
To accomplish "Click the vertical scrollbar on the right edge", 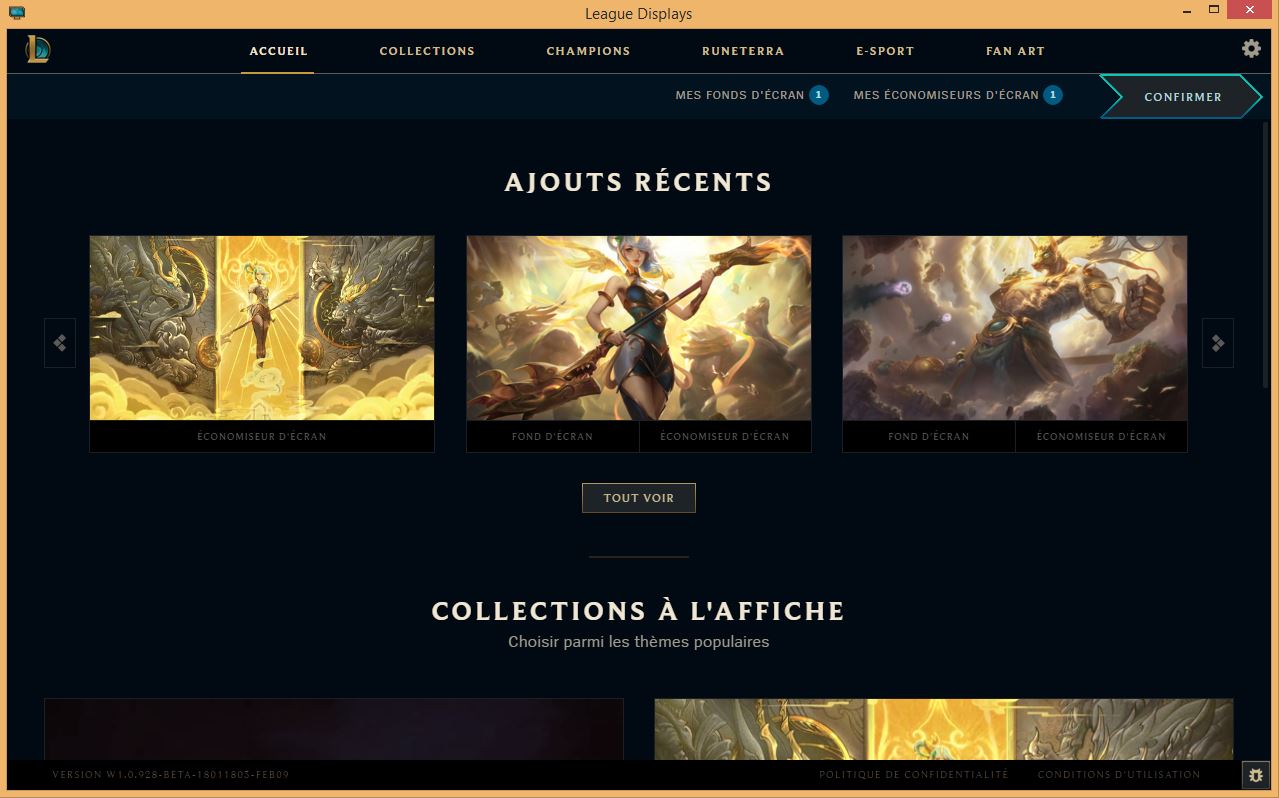I will tap(1268, 254).
